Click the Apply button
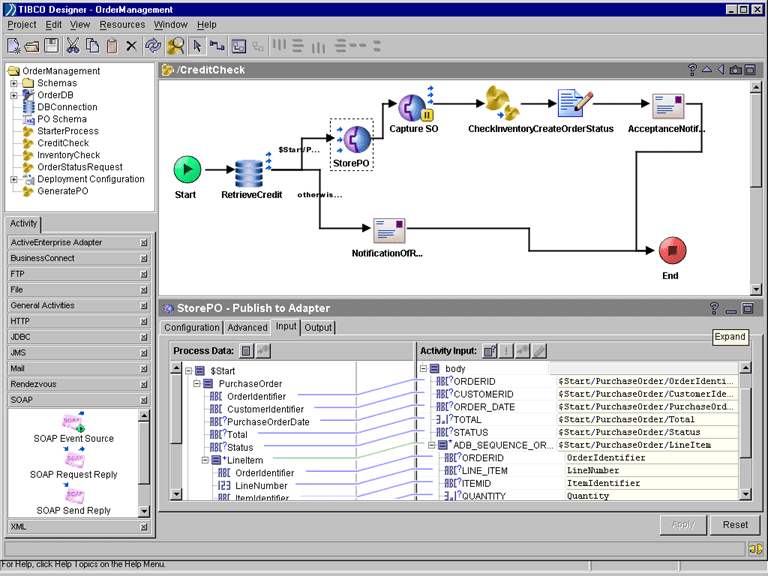 pos(683,525)
